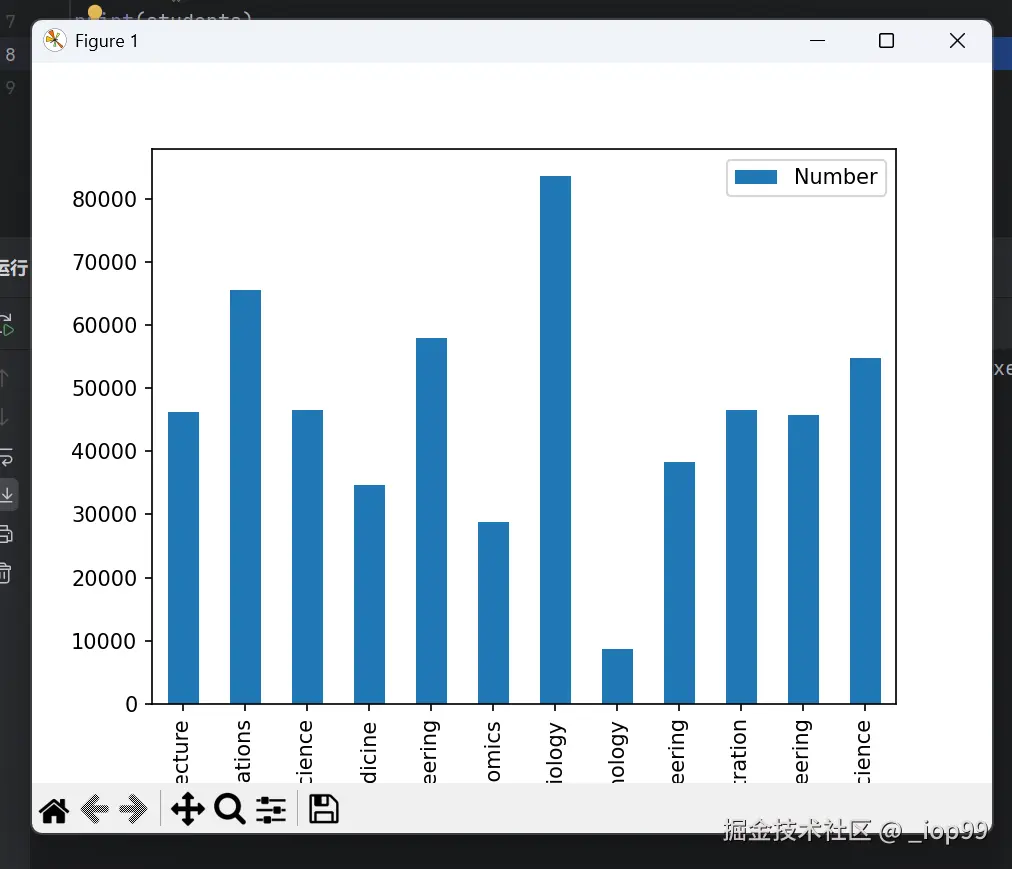Toggle soft-wrap icon in the IDE run panel
Viewport: 1012px width, 869px height.
point(6,457)
